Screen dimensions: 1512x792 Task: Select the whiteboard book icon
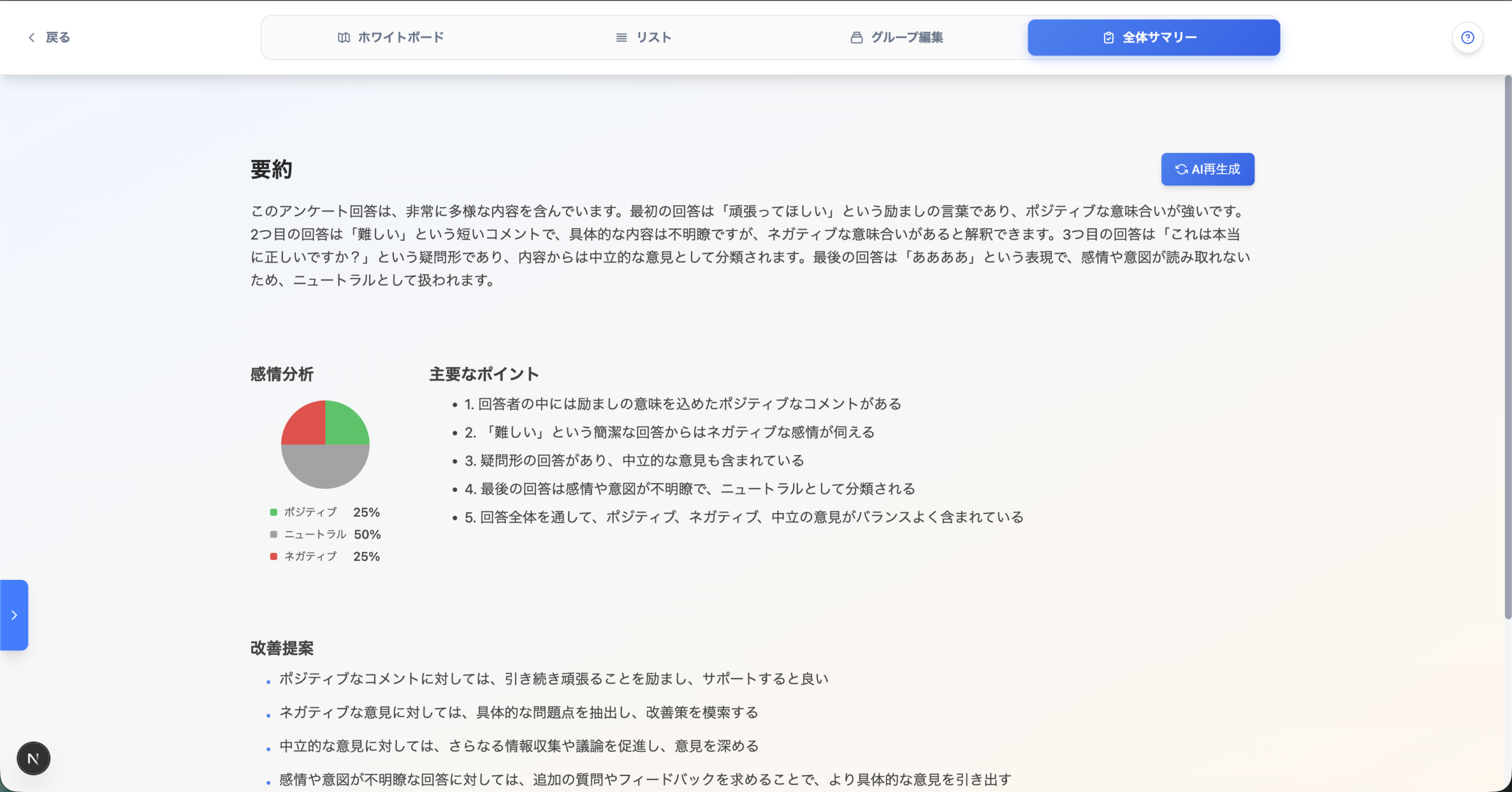(x=344, y=37)
